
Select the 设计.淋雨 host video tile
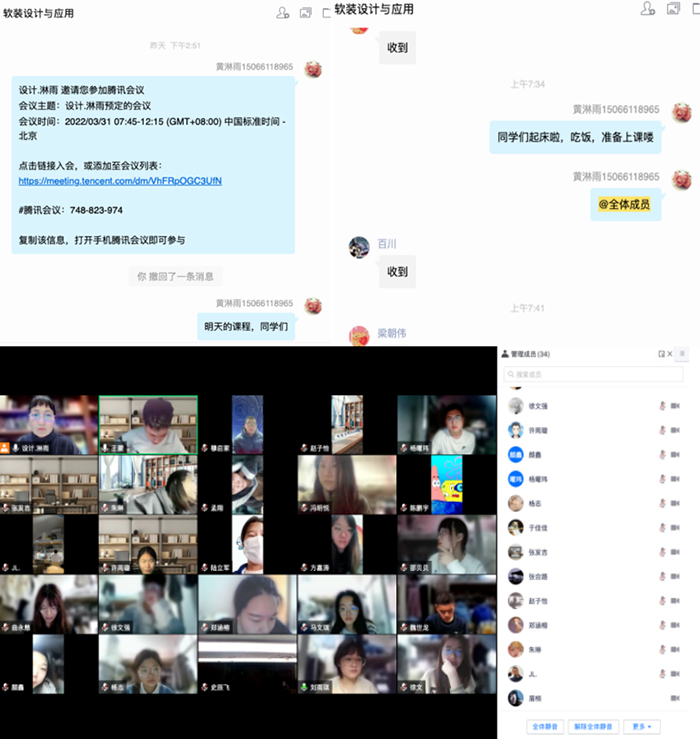click(48, 425)
